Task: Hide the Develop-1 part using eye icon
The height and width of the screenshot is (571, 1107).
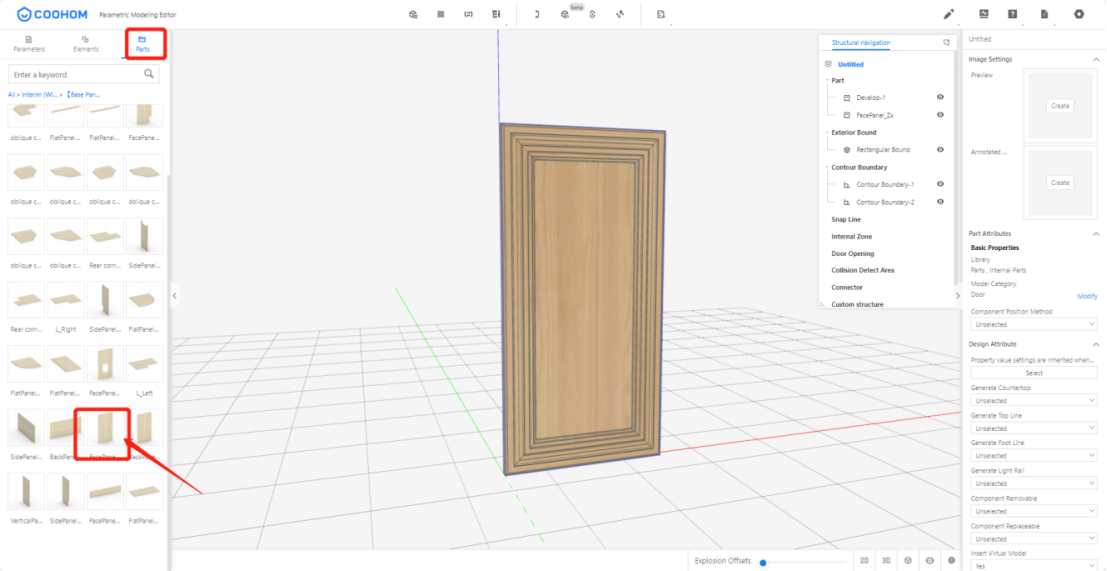Action: click(x=940, y=97)
